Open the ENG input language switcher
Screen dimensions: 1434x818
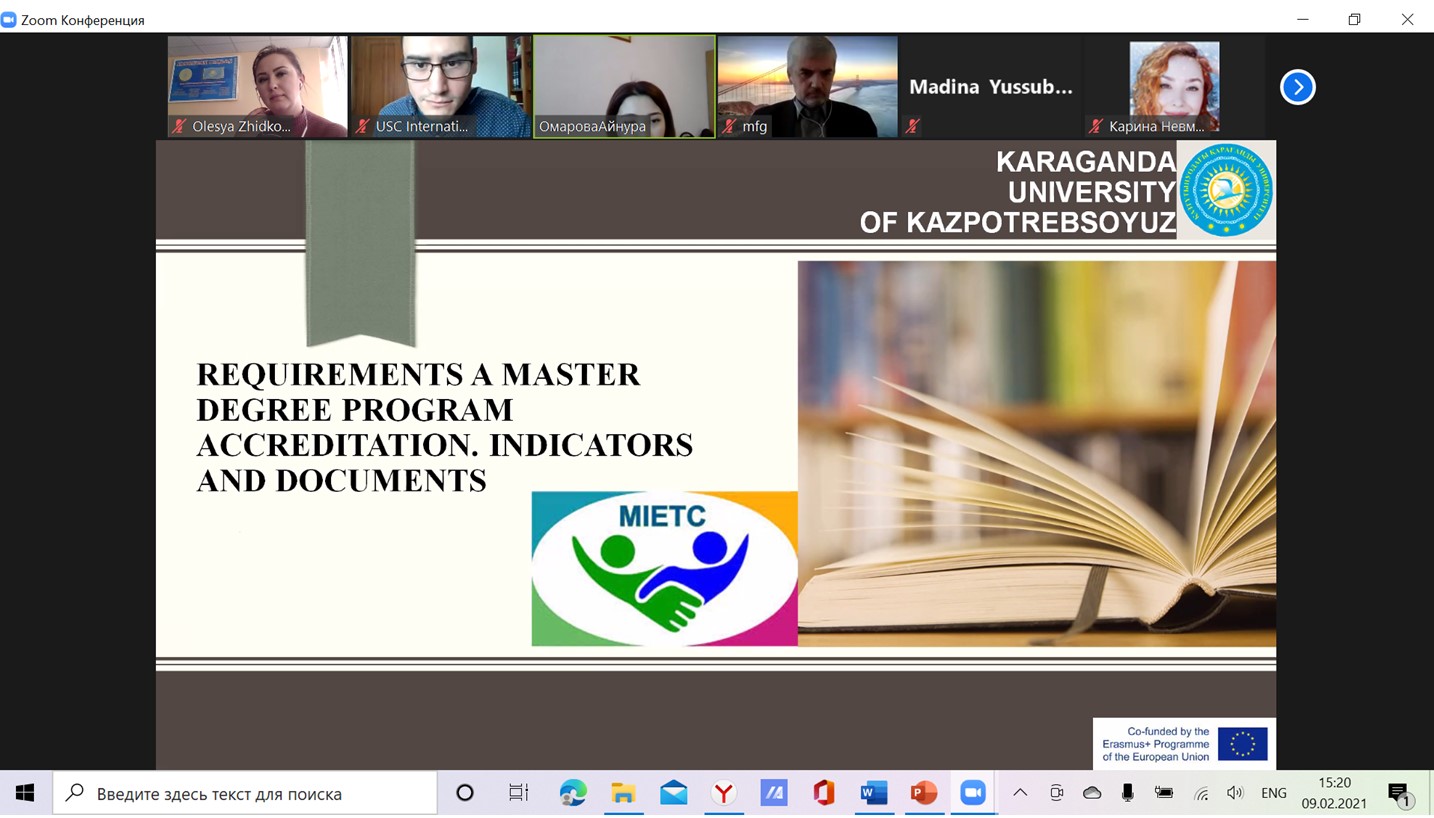pyautogui.click(x=1273, y=793)
